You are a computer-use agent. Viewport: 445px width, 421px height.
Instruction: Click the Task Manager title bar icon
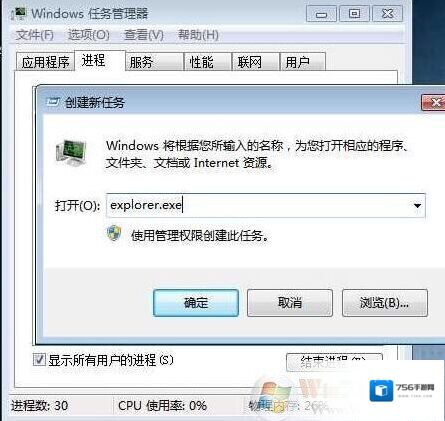pyautogui.click(x=19, y=14)
